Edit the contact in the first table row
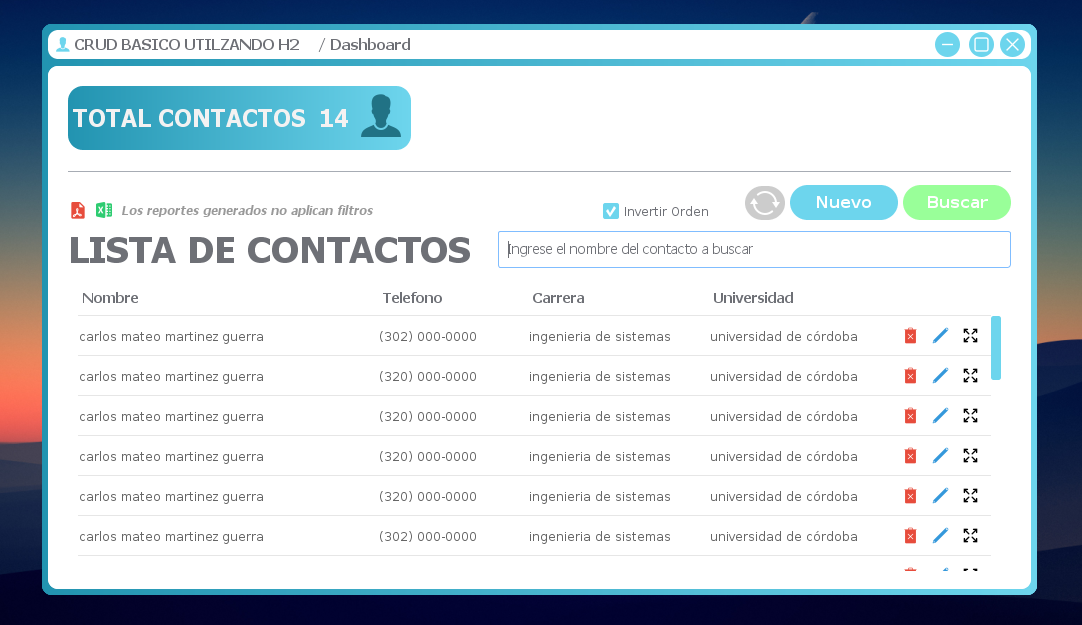The height and width of the screenshot is (625, 1082). click(940, 336)
